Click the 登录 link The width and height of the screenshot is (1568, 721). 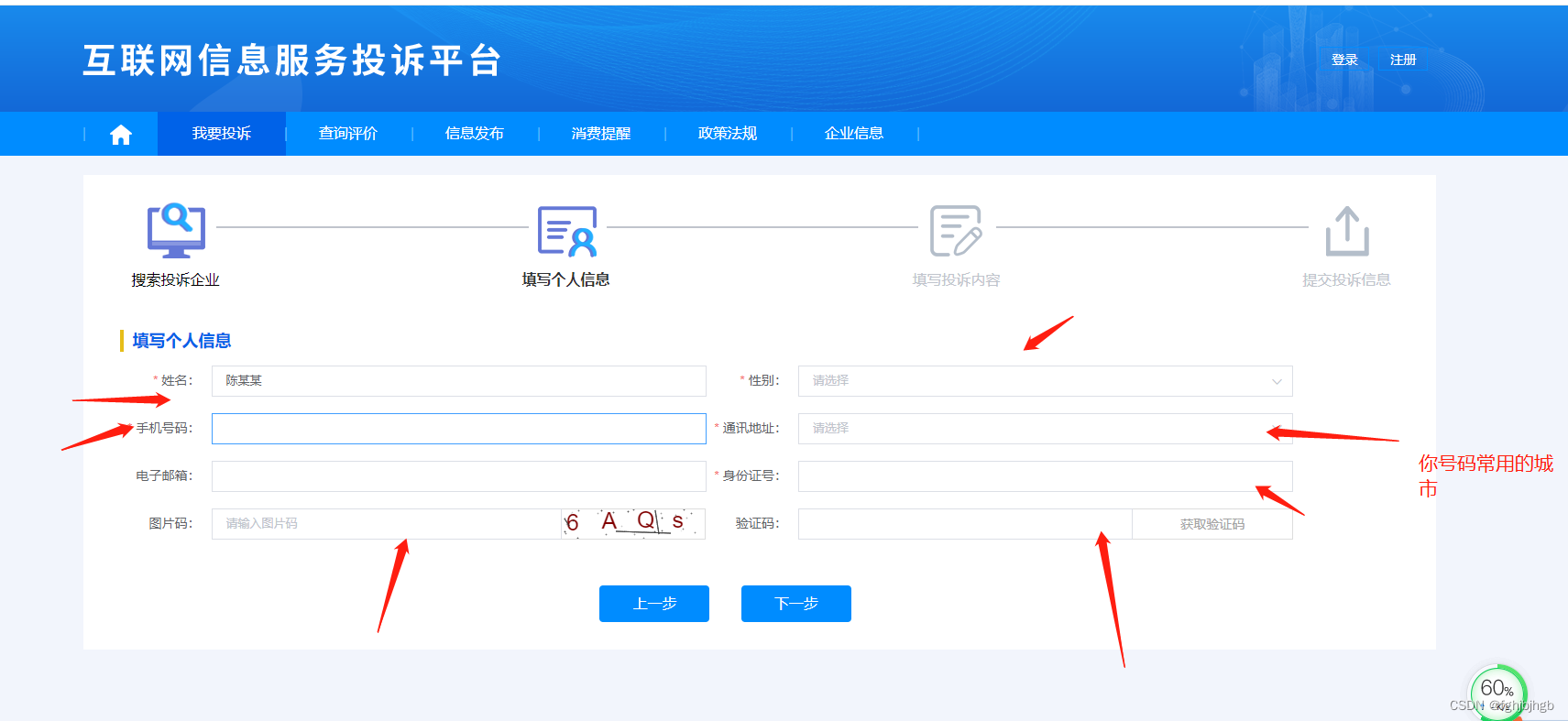pos(1344,60)
